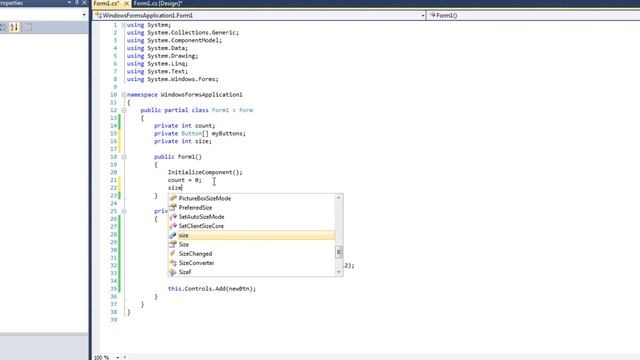
Task: Click the class icon beside SizeConverter
Action: tap(173, 263)
